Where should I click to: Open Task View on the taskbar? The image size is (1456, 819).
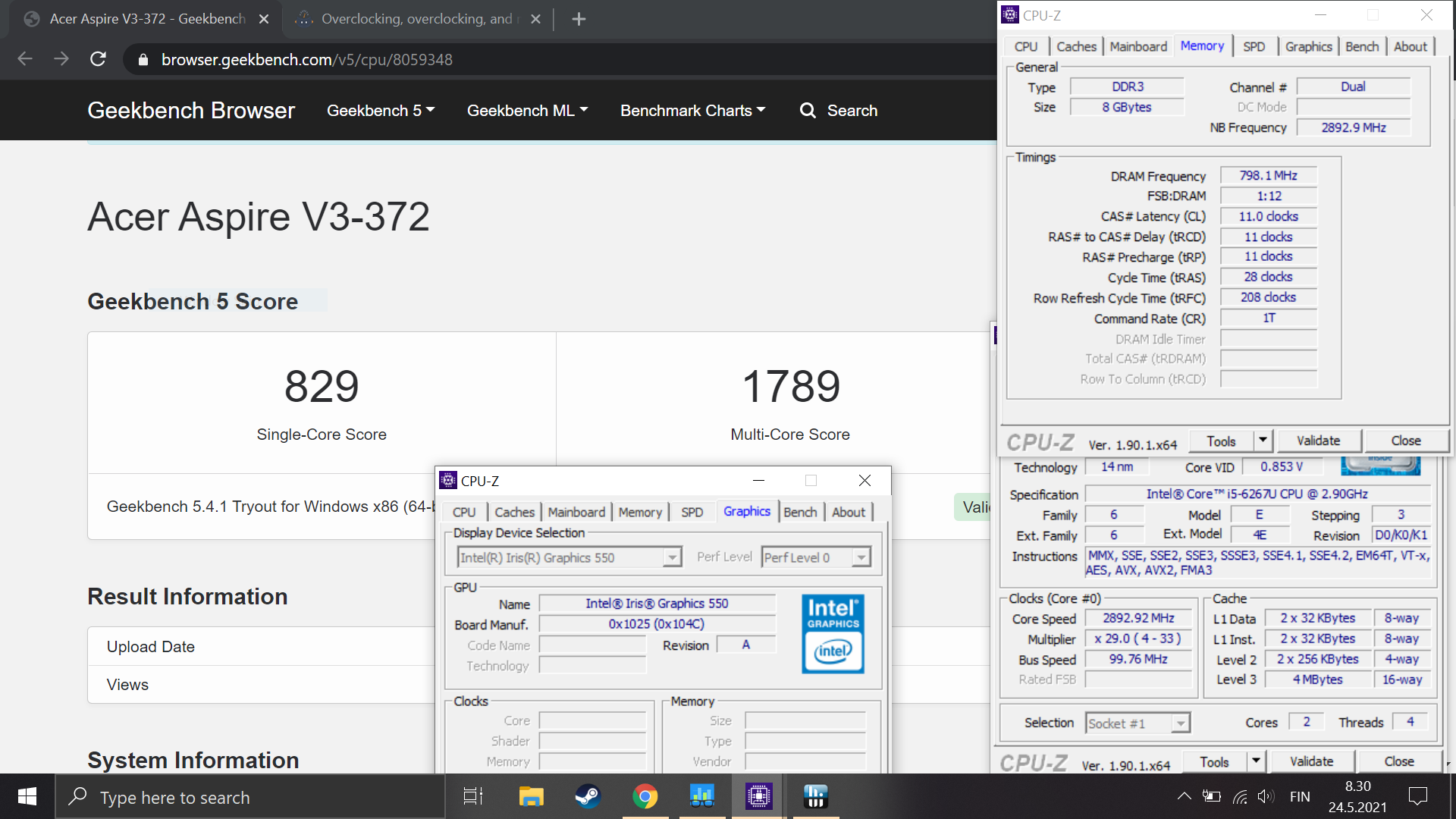(473, 796)
